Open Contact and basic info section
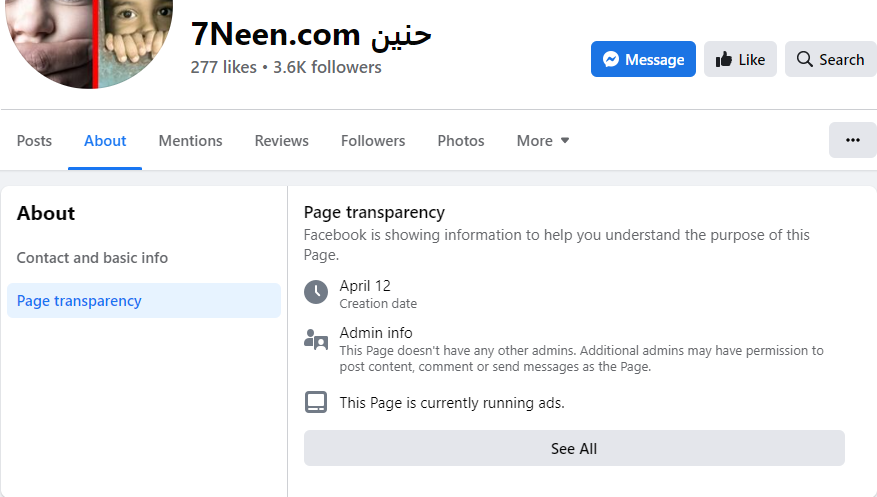 (92, 258)
